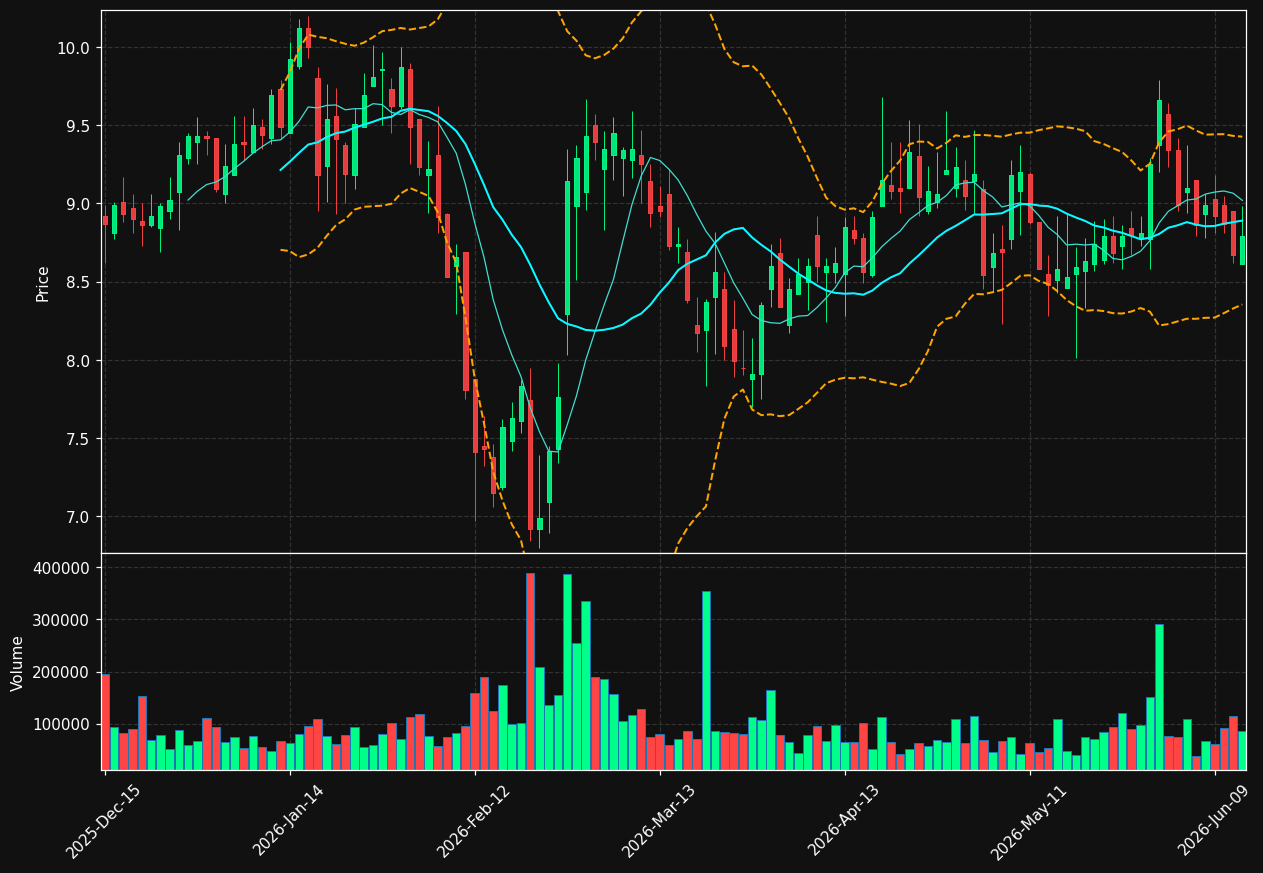Click the tallest red volume bar in February
The image size is (1263, 873).
point(530,671)
